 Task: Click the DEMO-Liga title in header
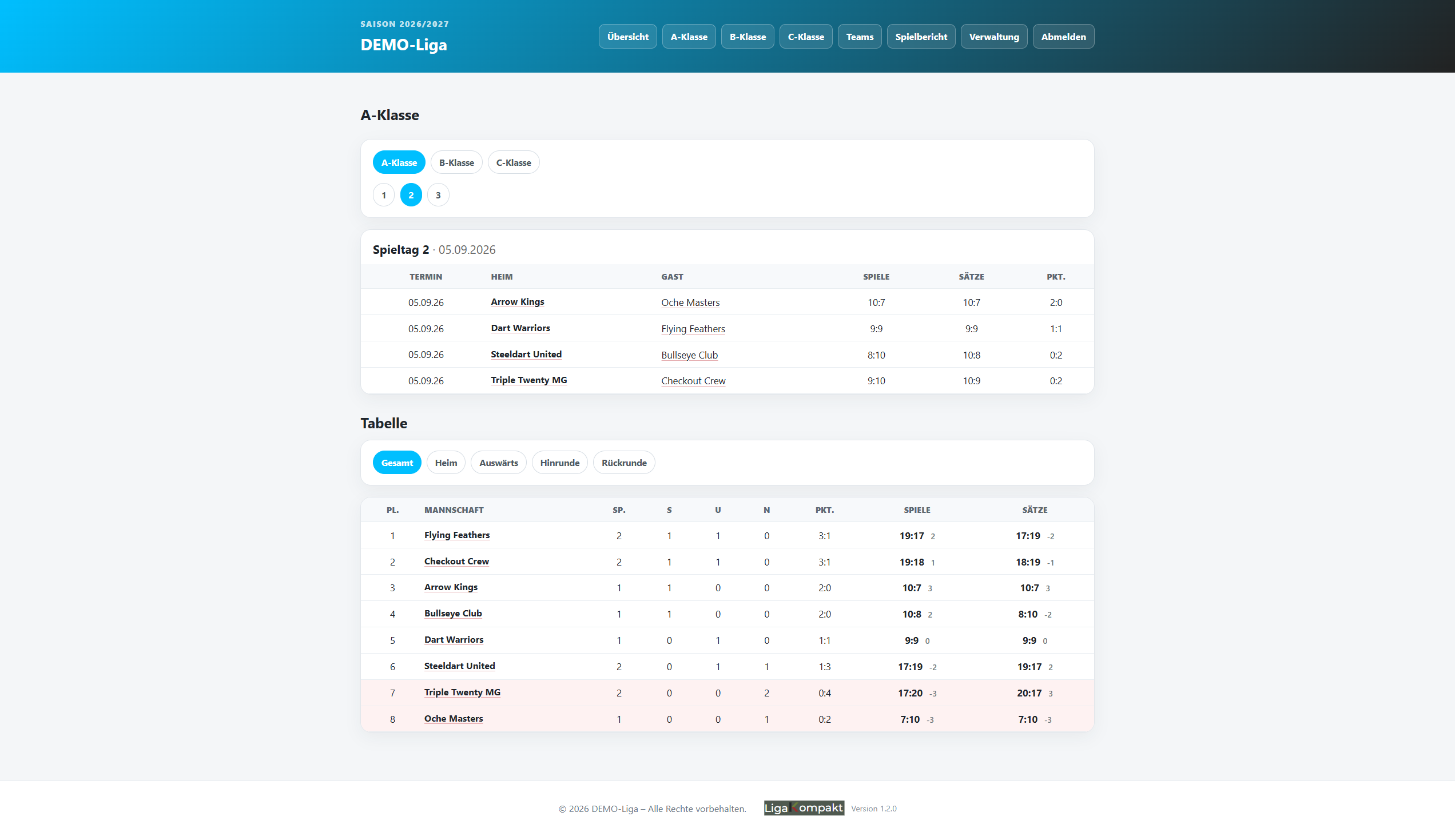click(x=403, y=45)
